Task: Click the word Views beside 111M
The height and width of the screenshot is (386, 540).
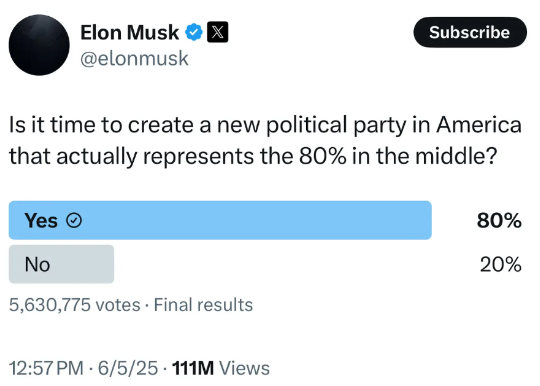Action: [x=245, y=368]
